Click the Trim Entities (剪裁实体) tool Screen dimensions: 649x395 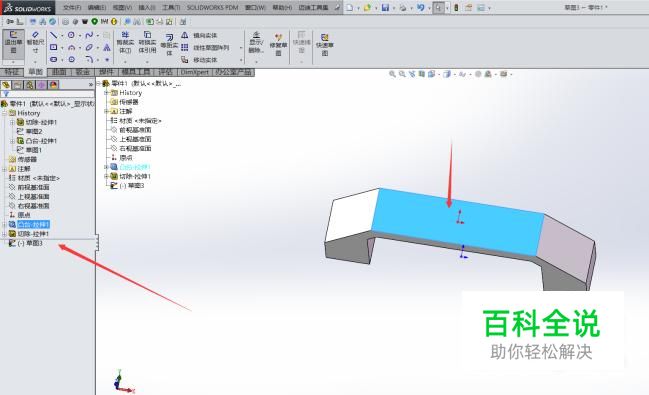click(x=125, y=43)
